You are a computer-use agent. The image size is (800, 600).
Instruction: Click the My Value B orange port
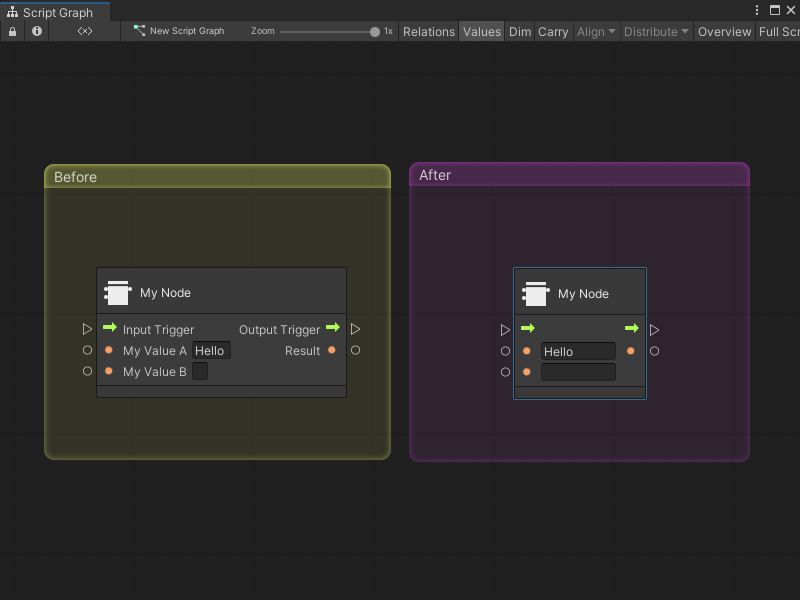tap(109, 371)
